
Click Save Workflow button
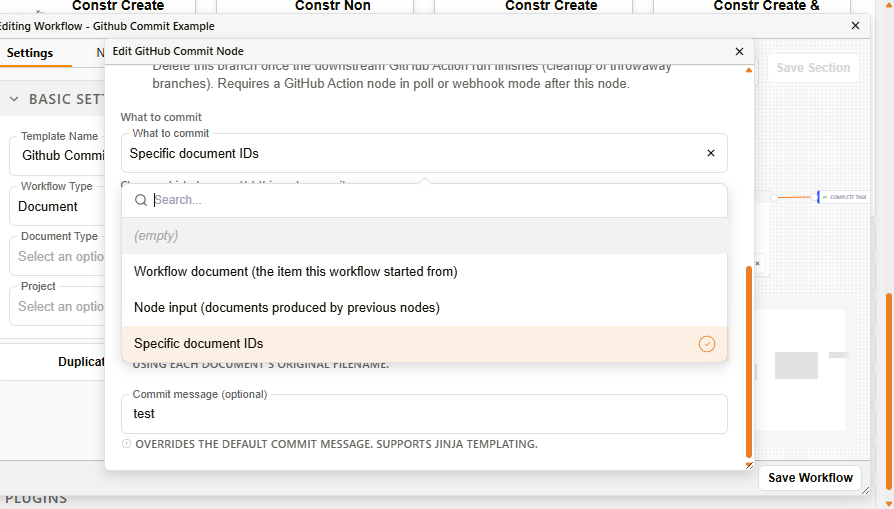click(x=810, y=478)
